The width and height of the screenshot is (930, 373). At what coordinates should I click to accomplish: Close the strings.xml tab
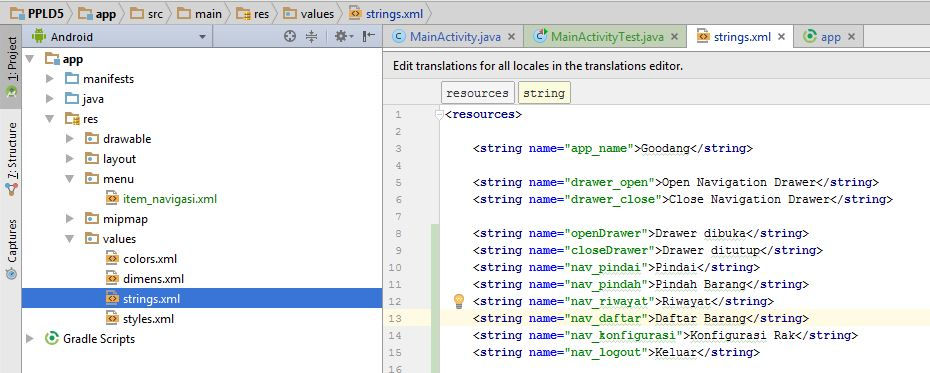[x=782, y=37]
